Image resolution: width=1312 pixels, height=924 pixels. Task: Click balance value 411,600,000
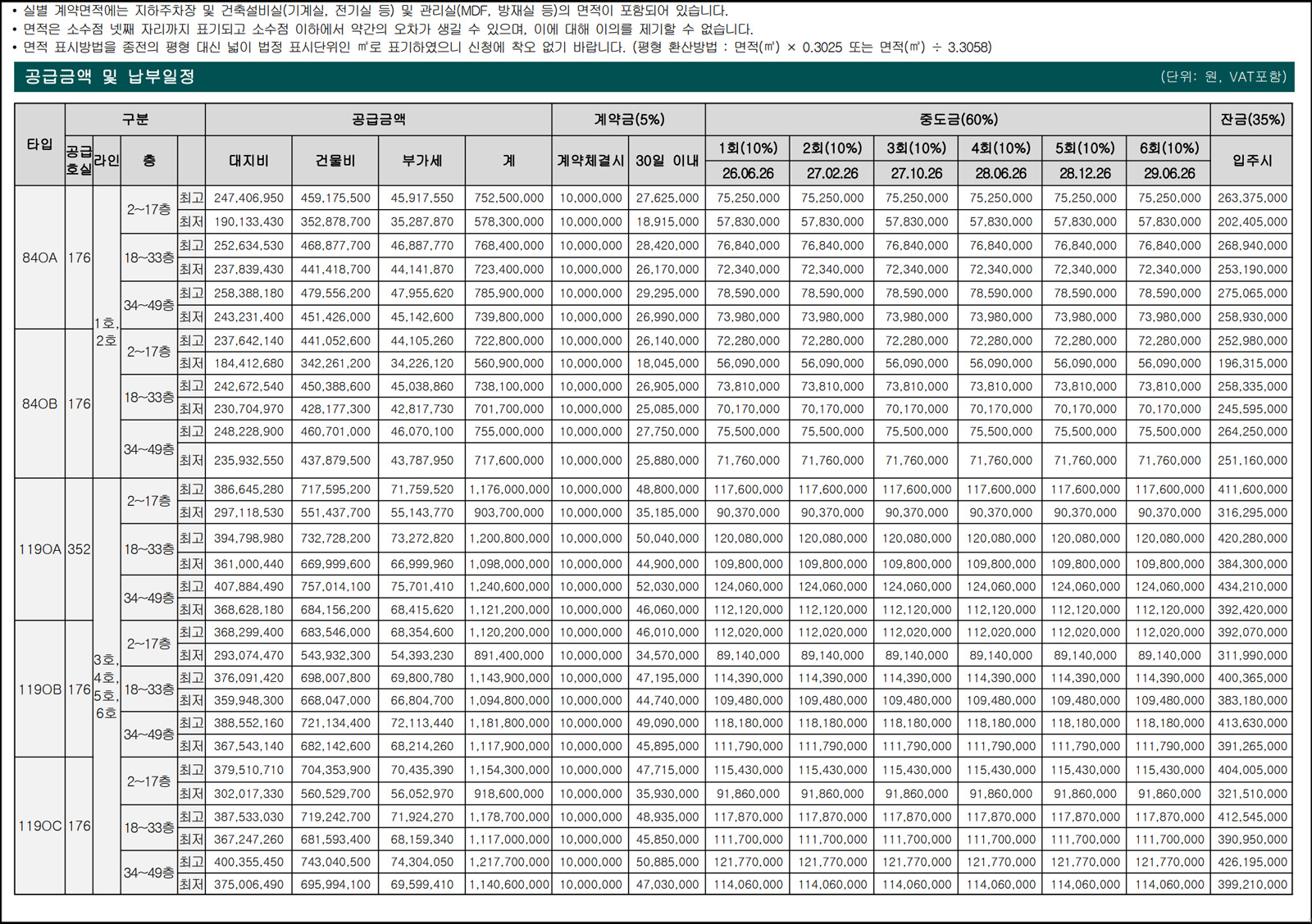1252,490
